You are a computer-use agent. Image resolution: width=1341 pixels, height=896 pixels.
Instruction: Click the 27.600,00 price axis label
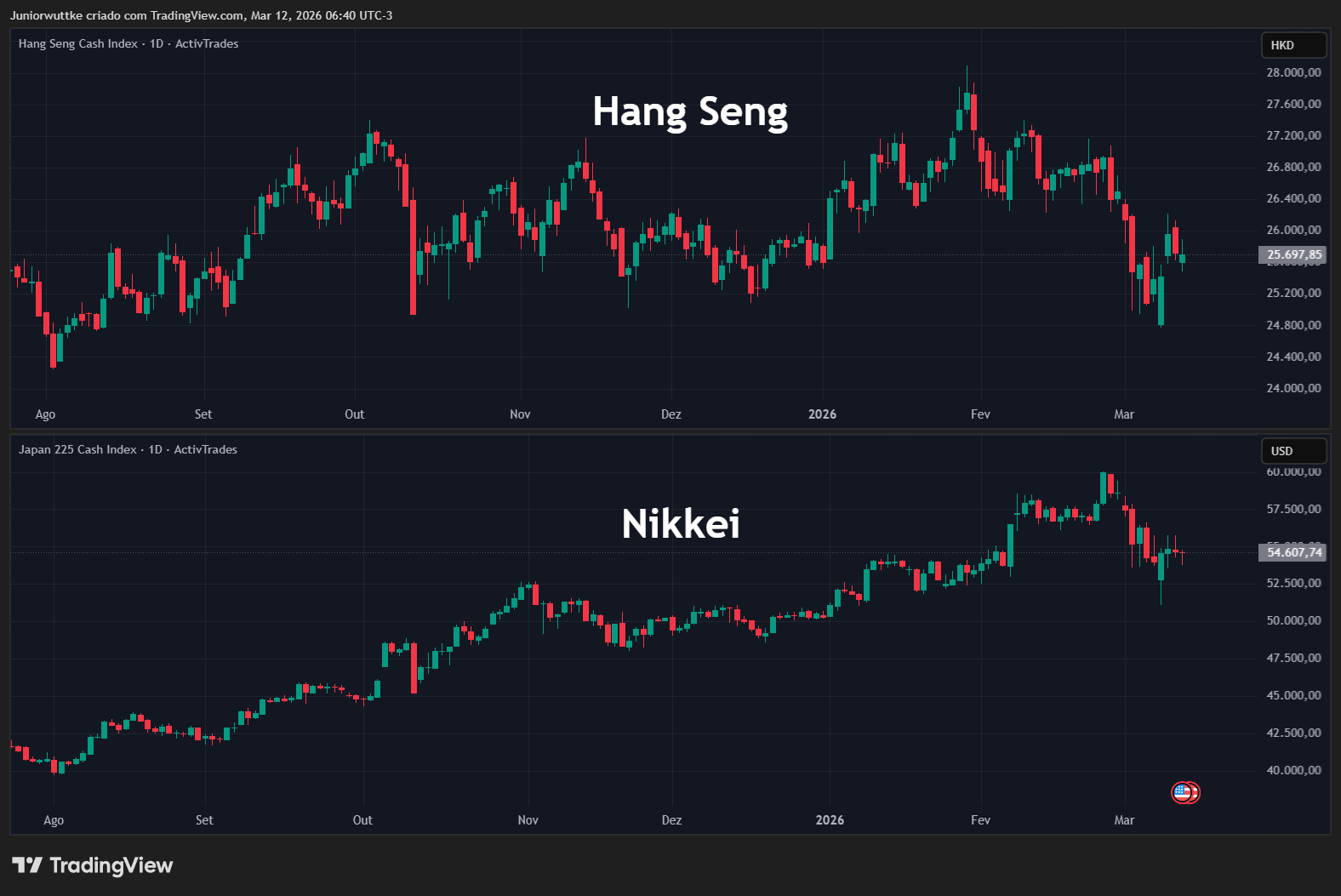click(x=1293, y=104)
